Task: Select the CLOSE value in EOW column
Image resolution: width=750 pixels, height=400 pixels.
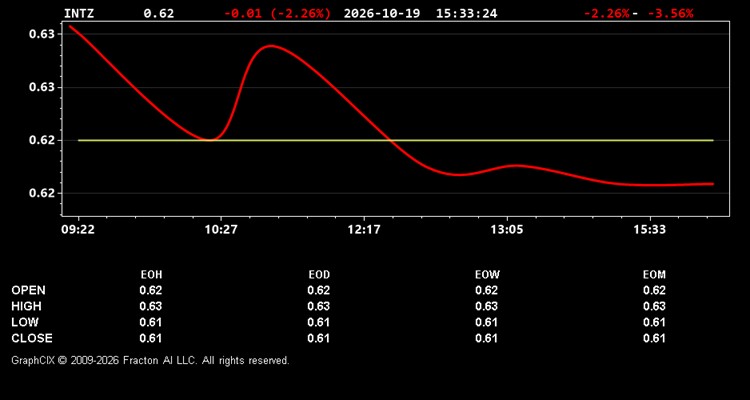Action: click(x=486, y=338)
